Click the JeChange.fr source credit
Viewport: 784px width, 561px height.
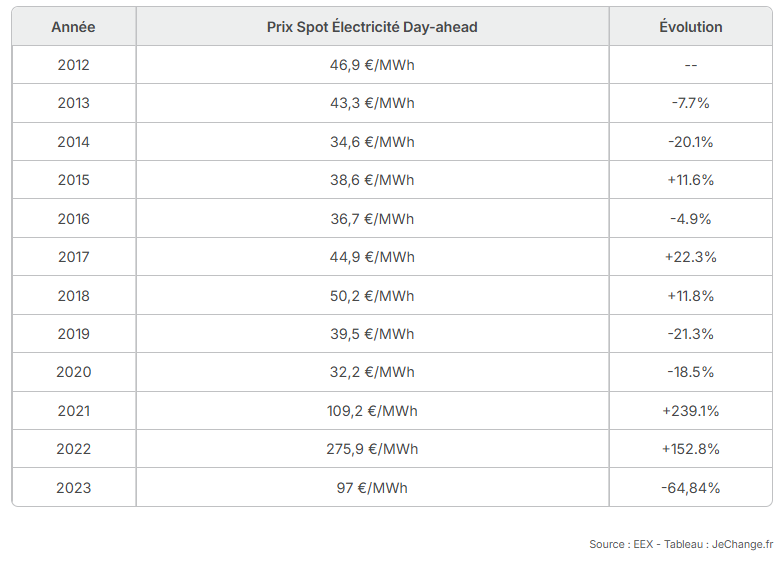742,544
